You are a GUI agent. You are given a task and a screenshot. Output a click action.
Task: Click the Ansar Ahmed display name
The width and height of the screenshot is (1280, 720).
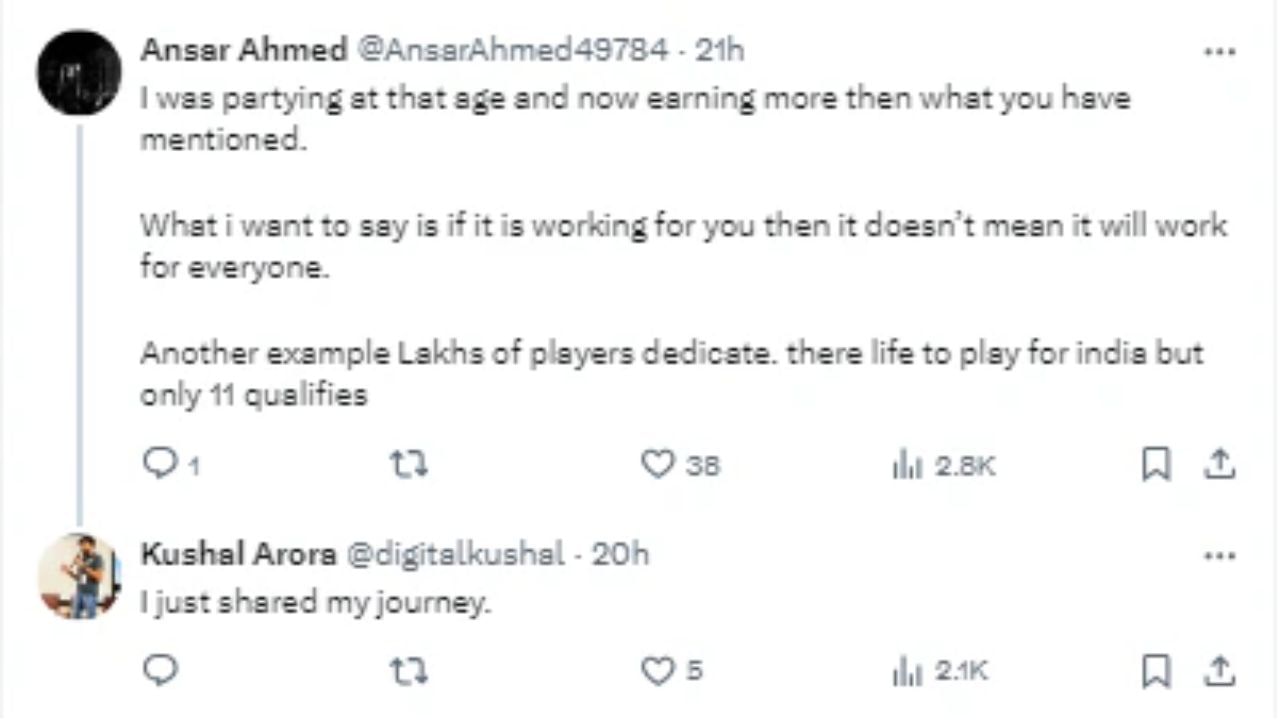click(243, 50)
